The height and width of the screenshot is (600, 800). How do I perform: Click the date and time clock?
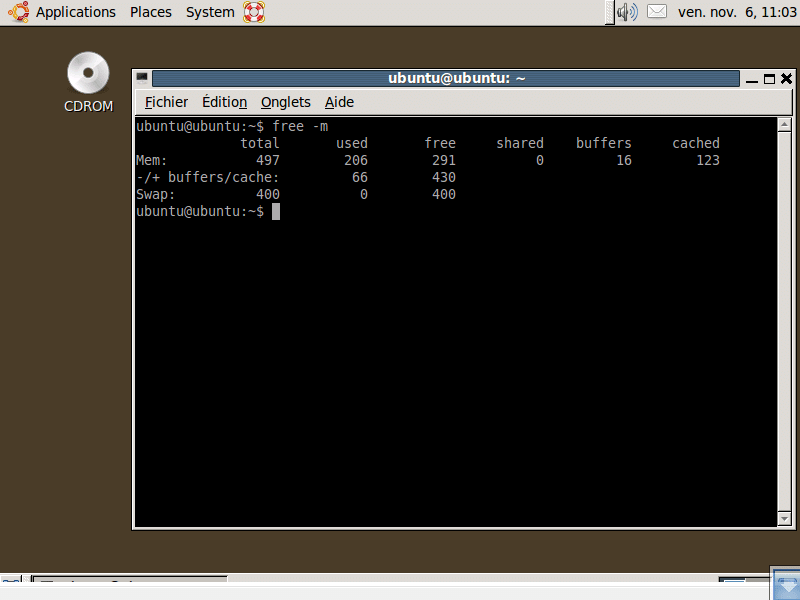[x=737, y=12]
